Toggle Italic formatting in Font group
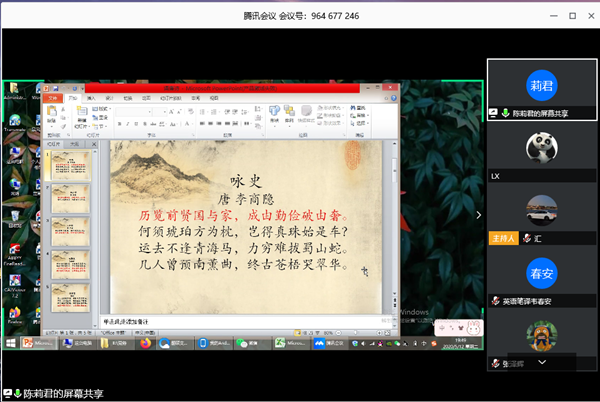Image resolution: width=600 pixels, height=402 pixels. pyautogui.click(x=128, y=124)
